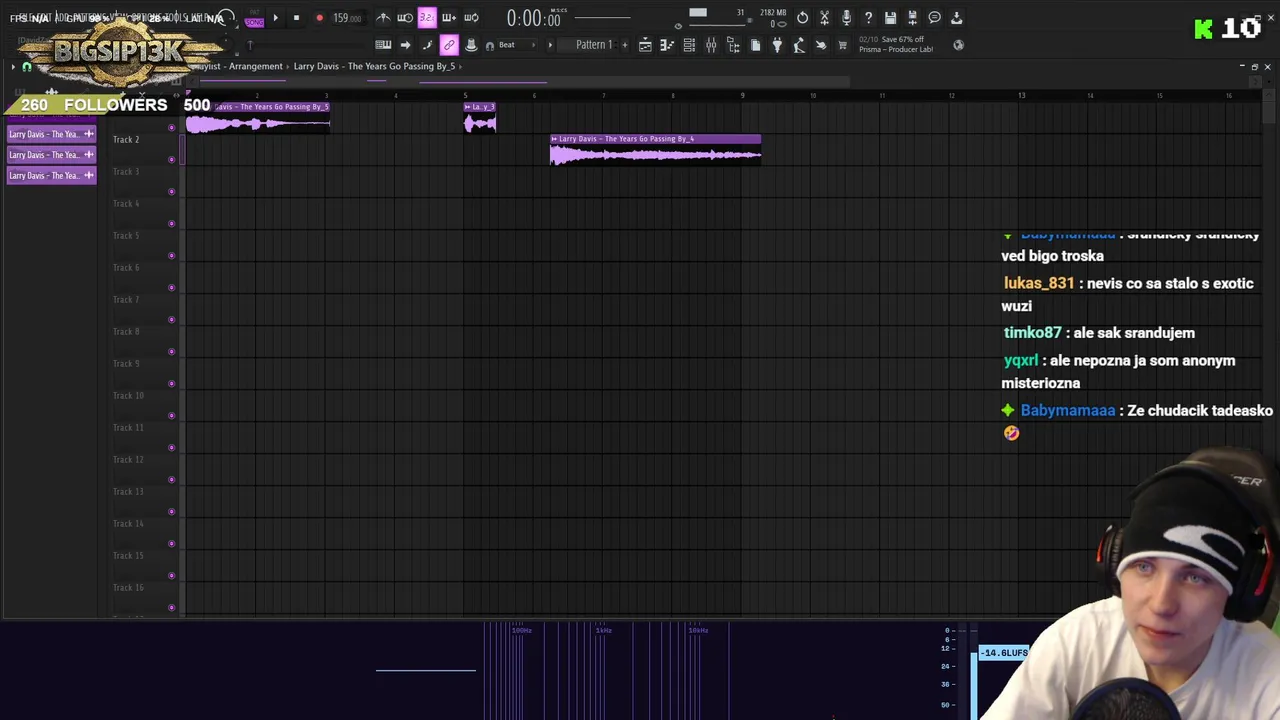Toggle typing keyboard to piano icon
Viewport: 1280px width, 720px height.
pyautogui.click(x=383, y=45)
